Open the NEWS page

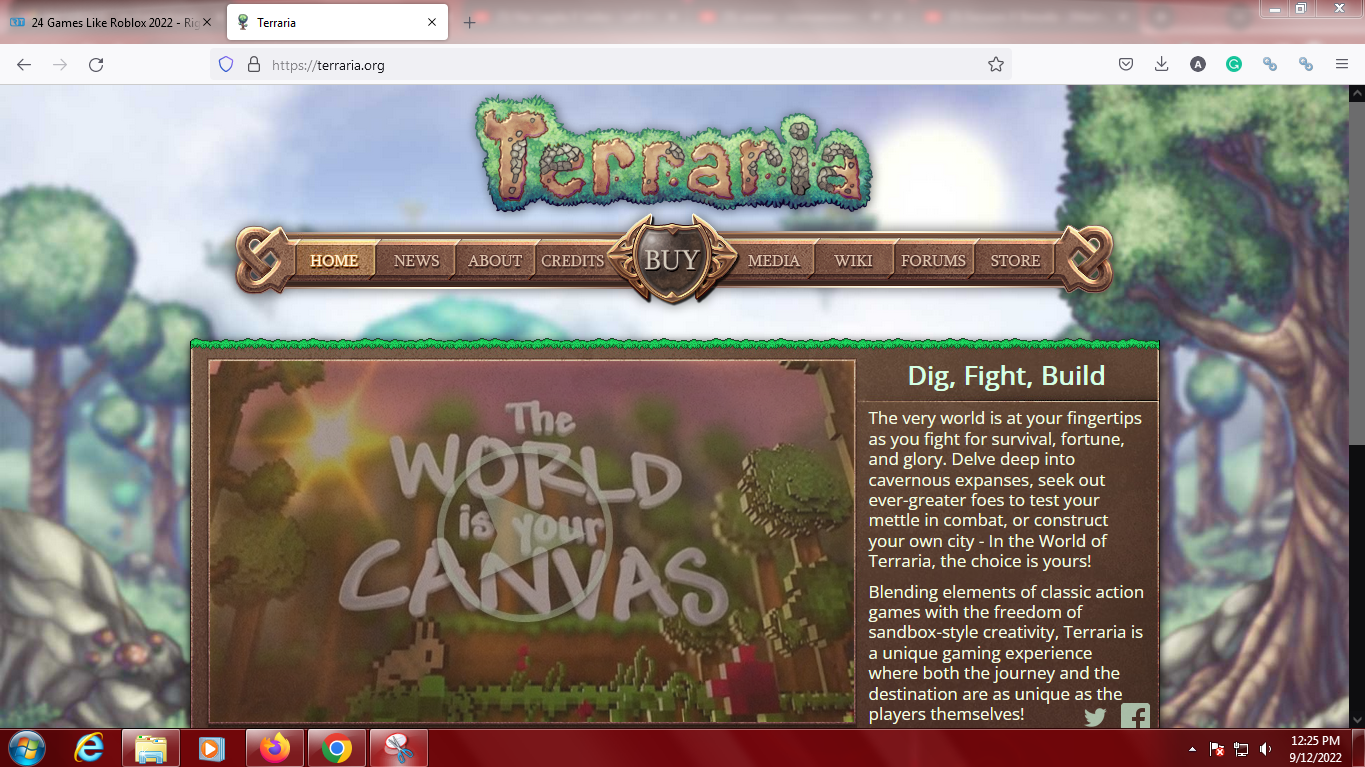(x=416, y=260)
